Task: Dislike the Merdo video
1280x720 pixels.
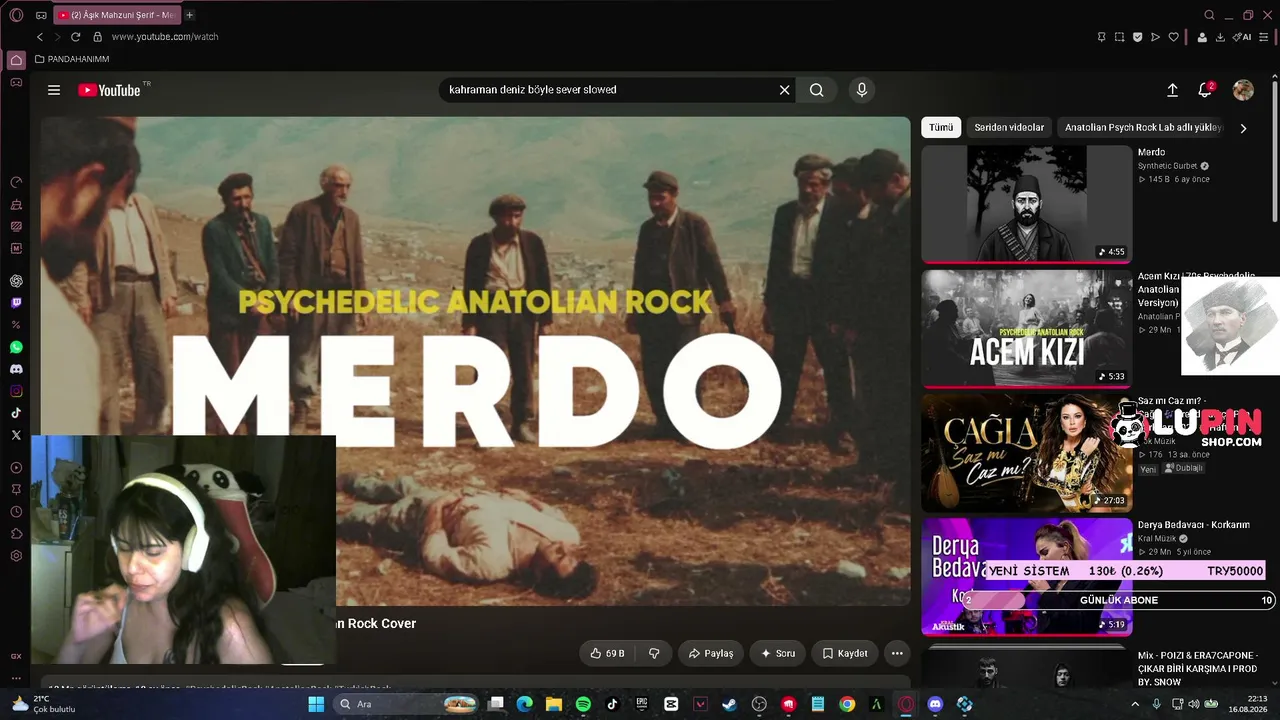Action: 654,653
